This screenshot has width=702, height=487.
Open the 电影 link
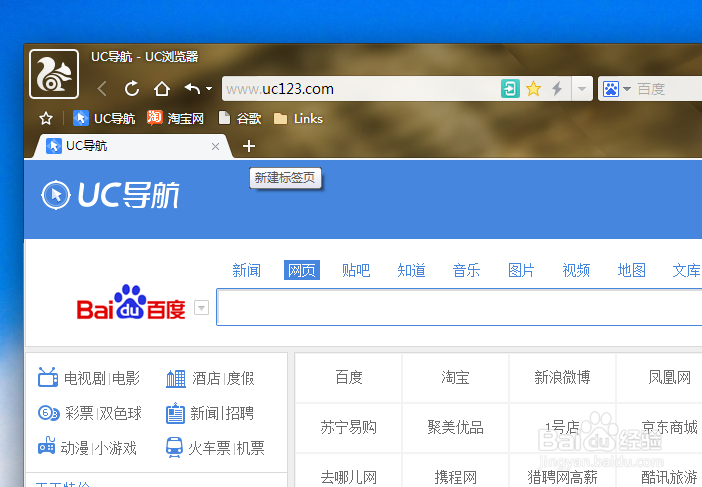[126, 378]
